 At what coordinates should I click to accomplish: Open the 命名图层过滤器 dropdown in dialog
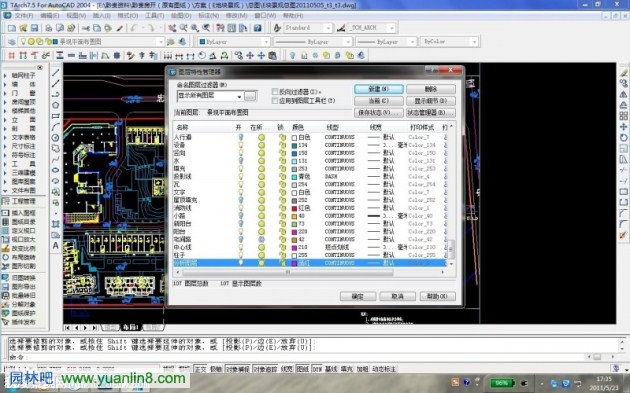[x=239, y=96]
